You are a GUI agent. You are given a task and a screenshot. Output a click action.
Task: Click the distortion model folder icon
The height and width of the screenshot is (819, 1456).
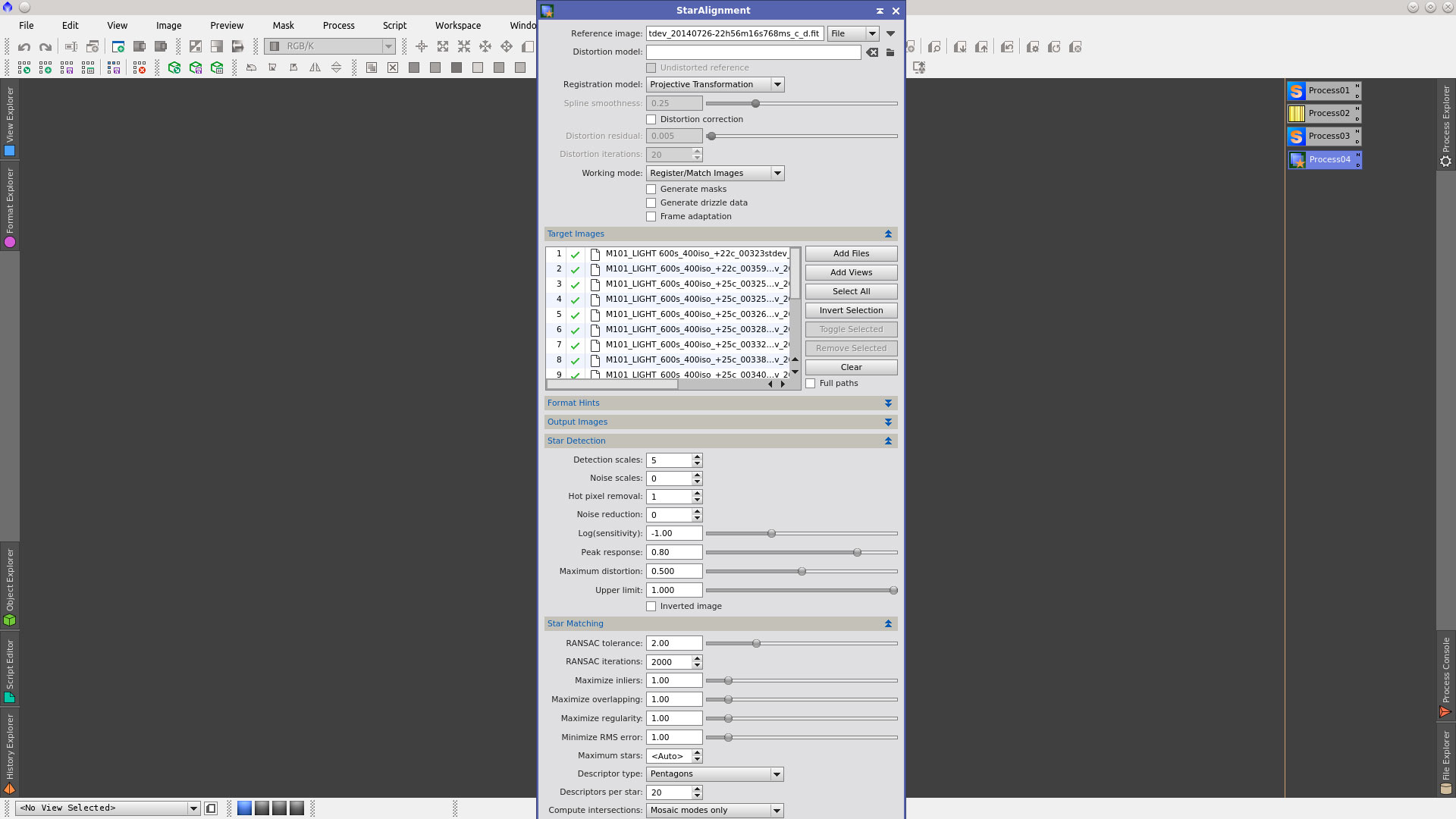click(890, 52)
